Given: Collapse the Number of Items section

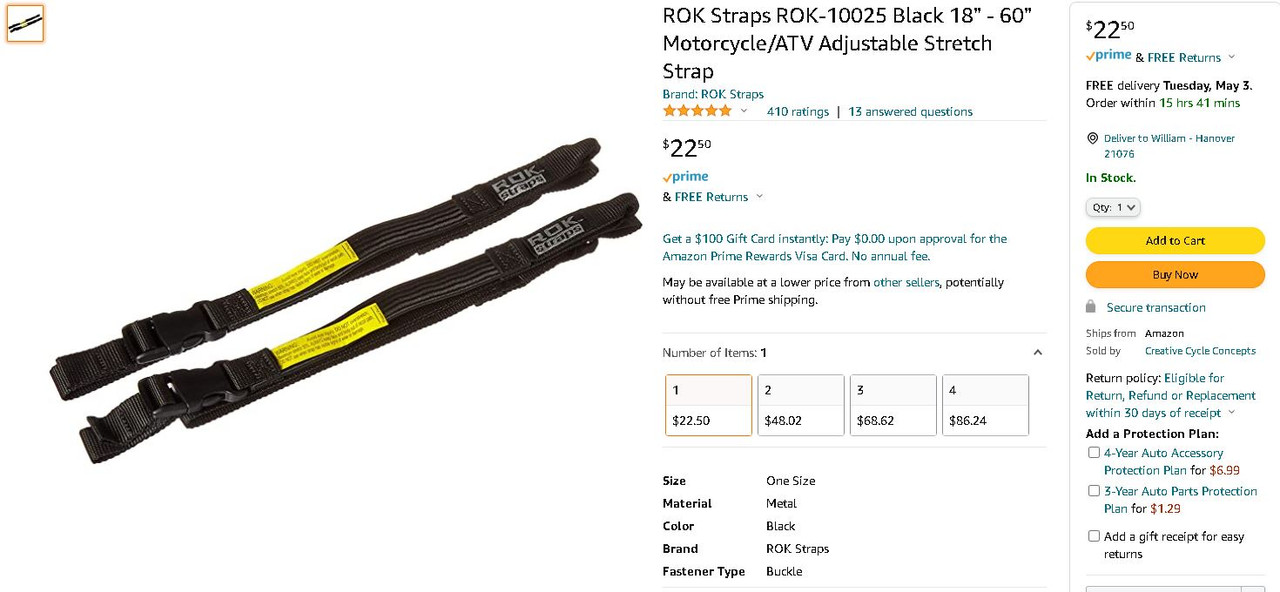Looking at the screenshot, I should pyautogui.click(x=1037, y=353).
